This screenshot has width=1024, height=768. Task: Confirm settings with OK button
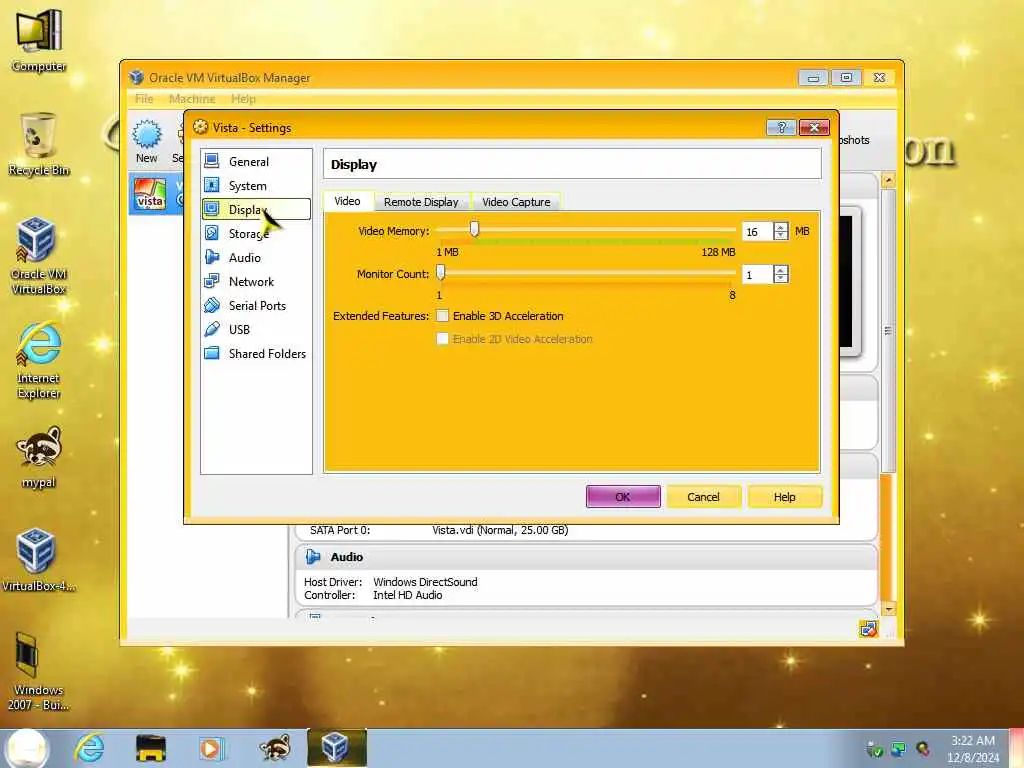click(x=623, y=497)
